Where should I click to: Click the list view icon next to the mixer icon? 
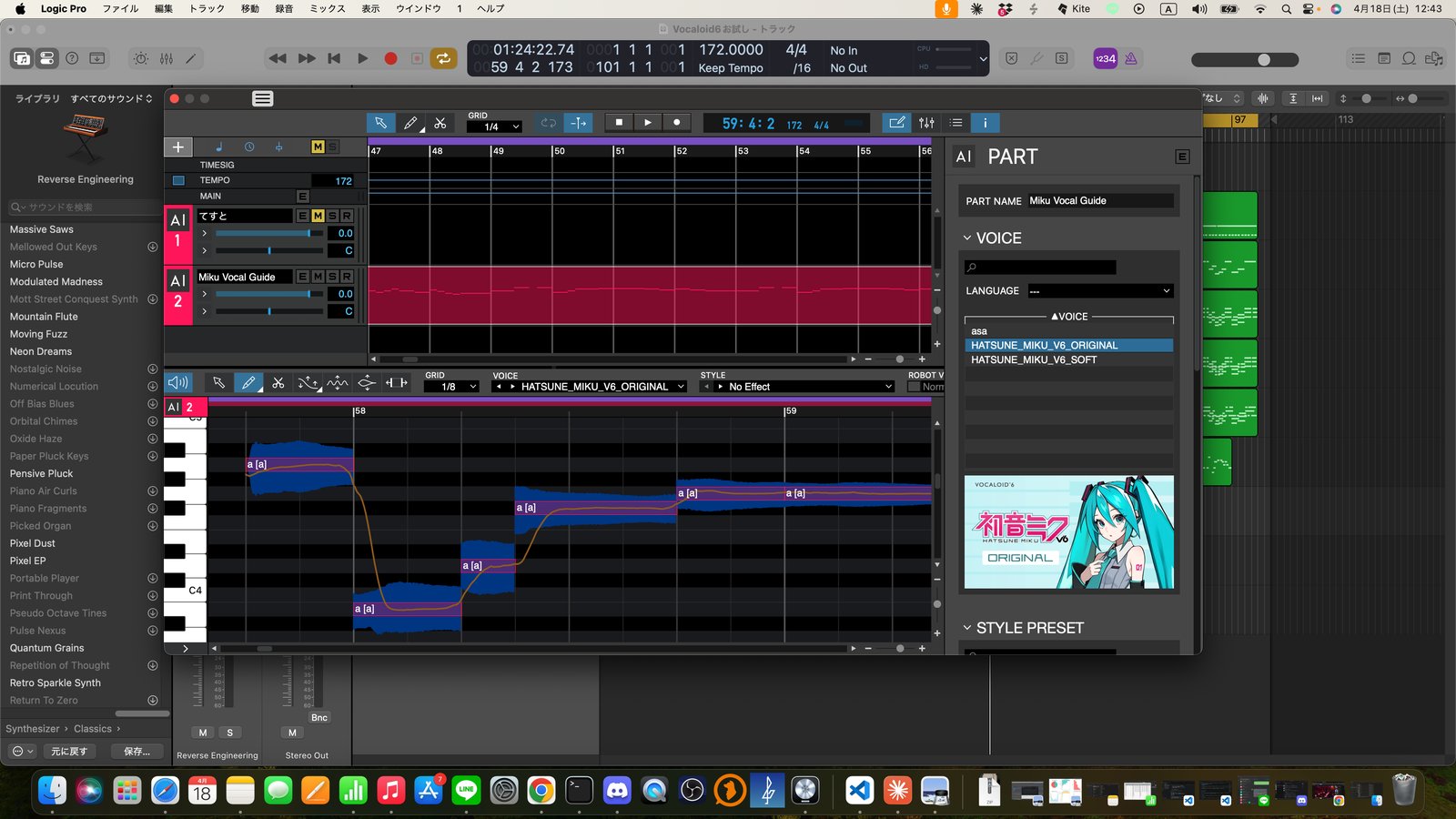[955, 122]
